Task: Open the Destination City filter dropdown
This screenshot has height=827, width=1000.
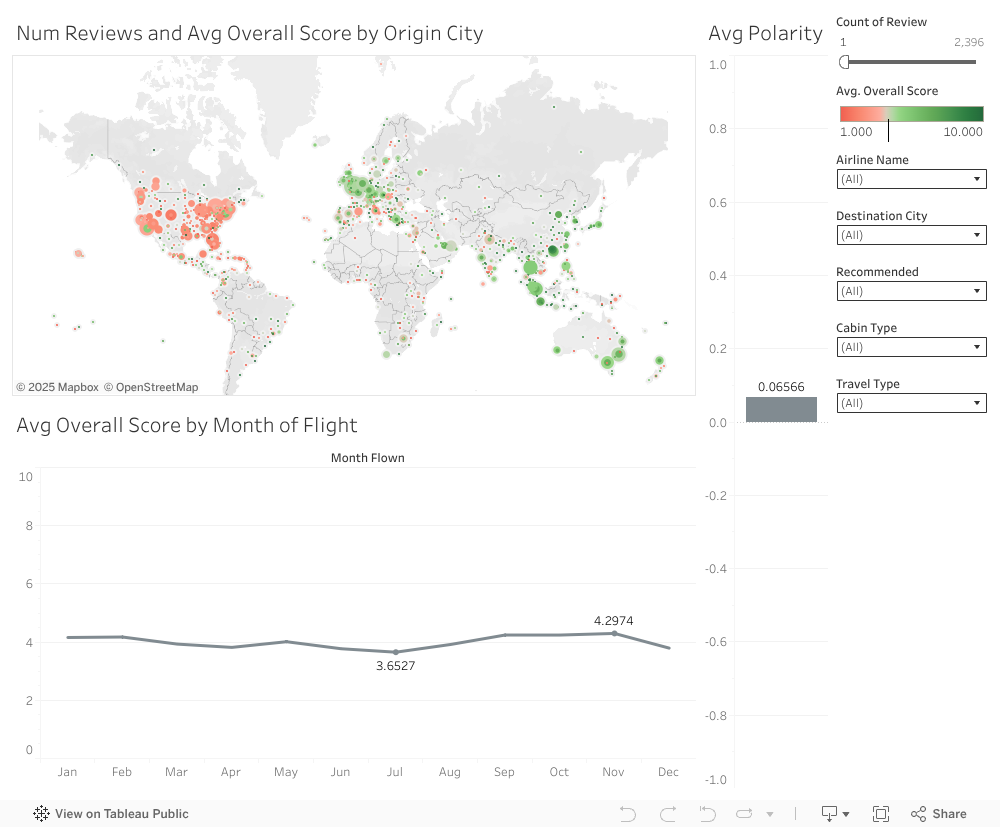Action: 910,235
